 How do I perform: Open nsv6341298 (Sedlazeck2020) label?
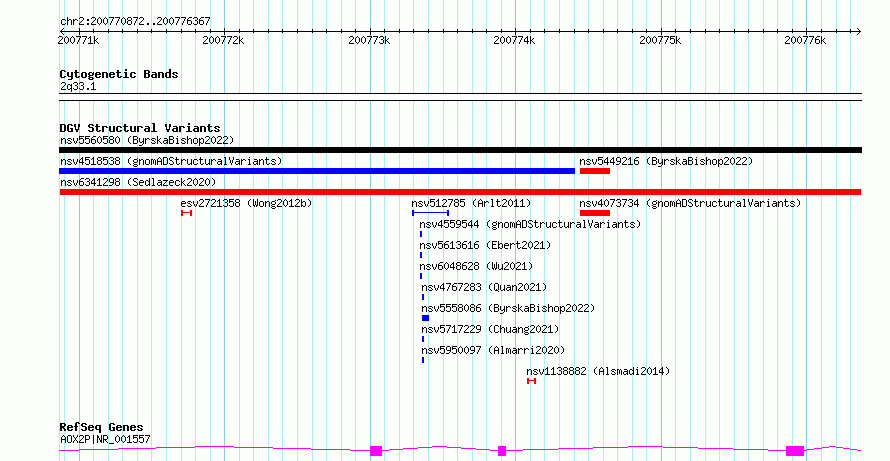pos(138,182)
